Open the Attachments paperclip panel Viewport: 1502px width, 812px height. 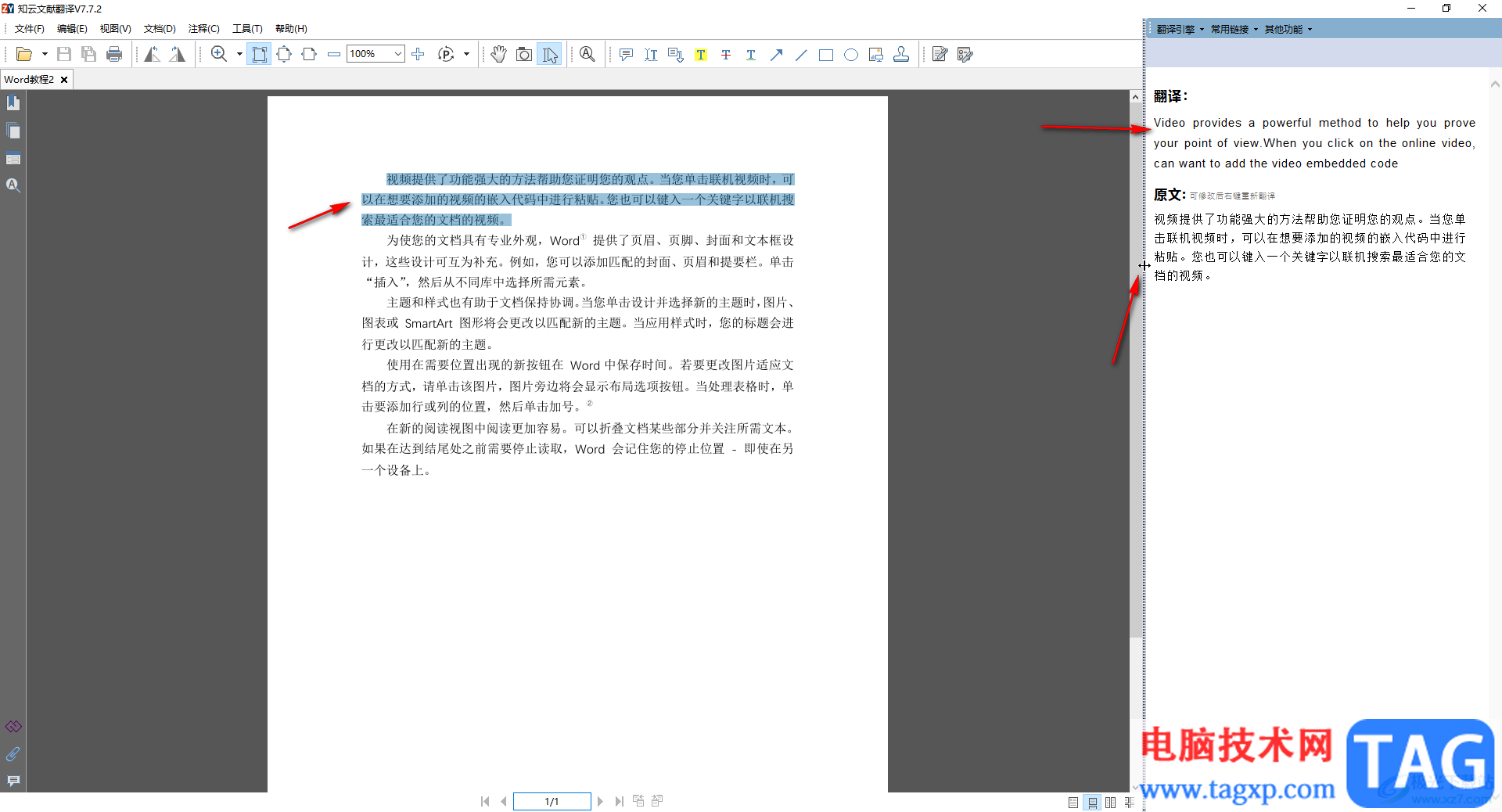pyautogui.click(x=13, y=754)
